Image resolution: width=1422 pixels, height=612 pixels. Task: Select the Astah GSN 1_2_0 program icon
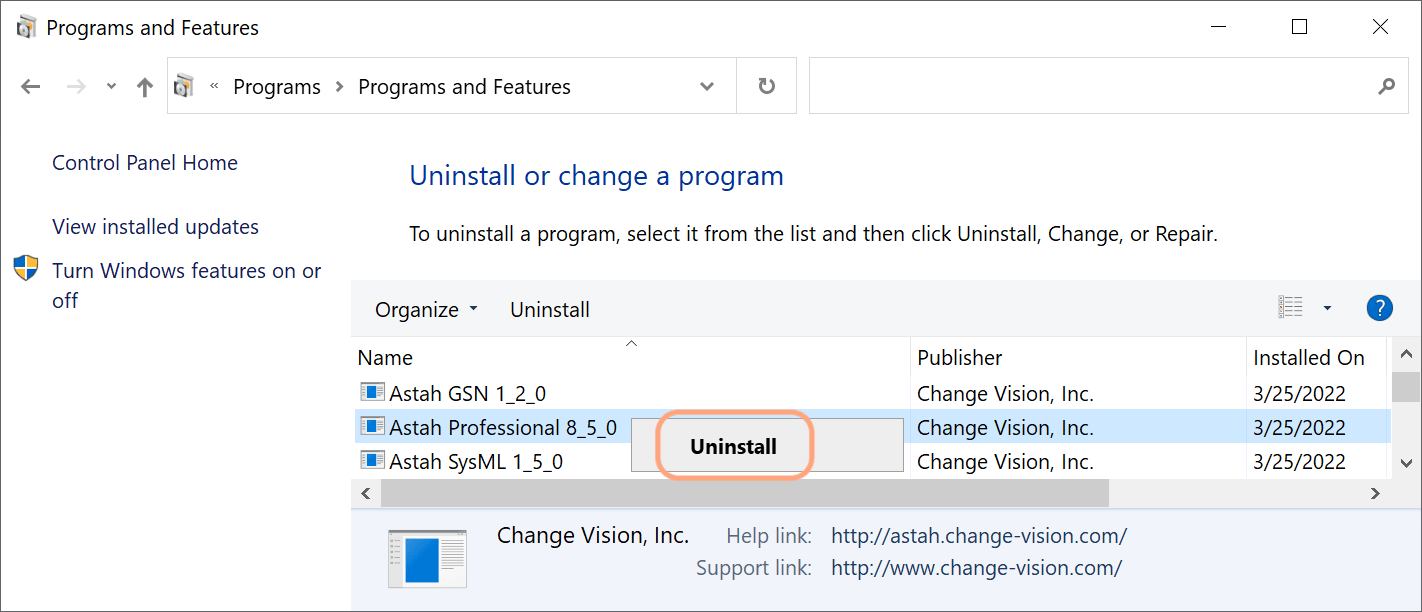click(x=372, y=393)
